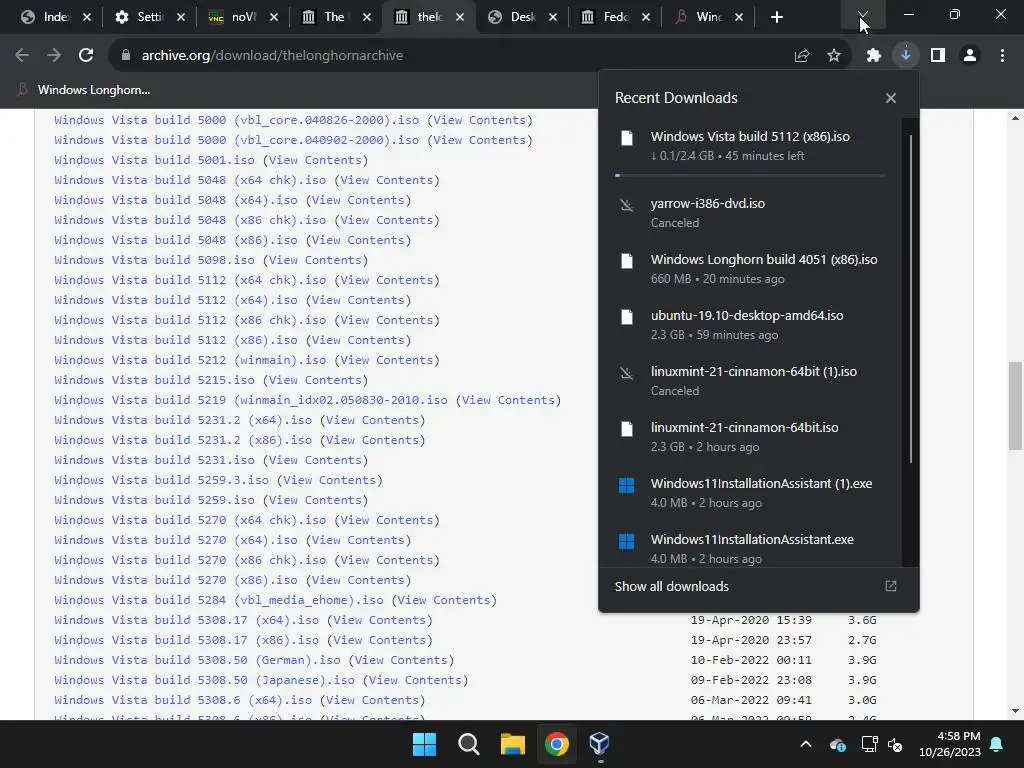
Task: Reload the archive.org page
Action: [x=86, y=56]
